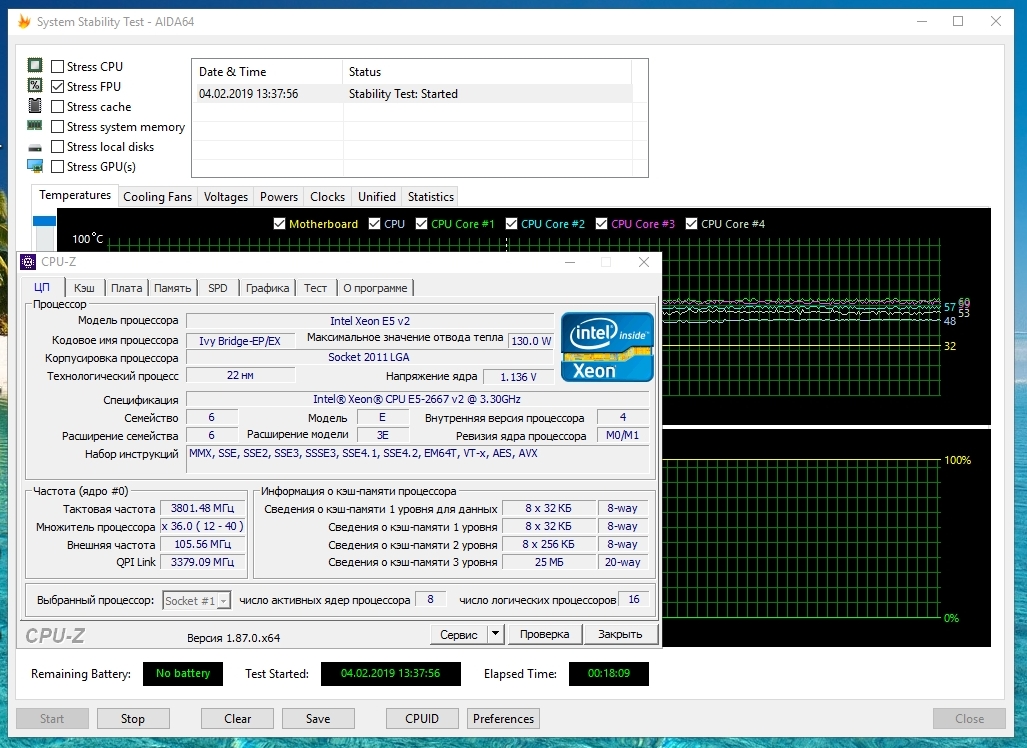Click the specification E5-2667 v2 field
The width and height of the screenshot is (1027, 748).
pos(417,399)
